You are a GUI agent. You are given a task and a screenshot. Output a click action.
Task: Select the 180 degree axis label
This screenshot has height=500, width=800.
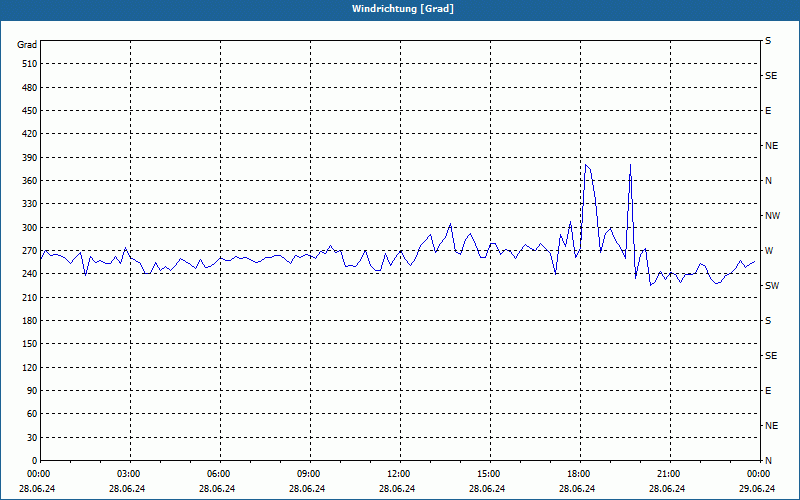pyautogui.click(x=30, y=321)
